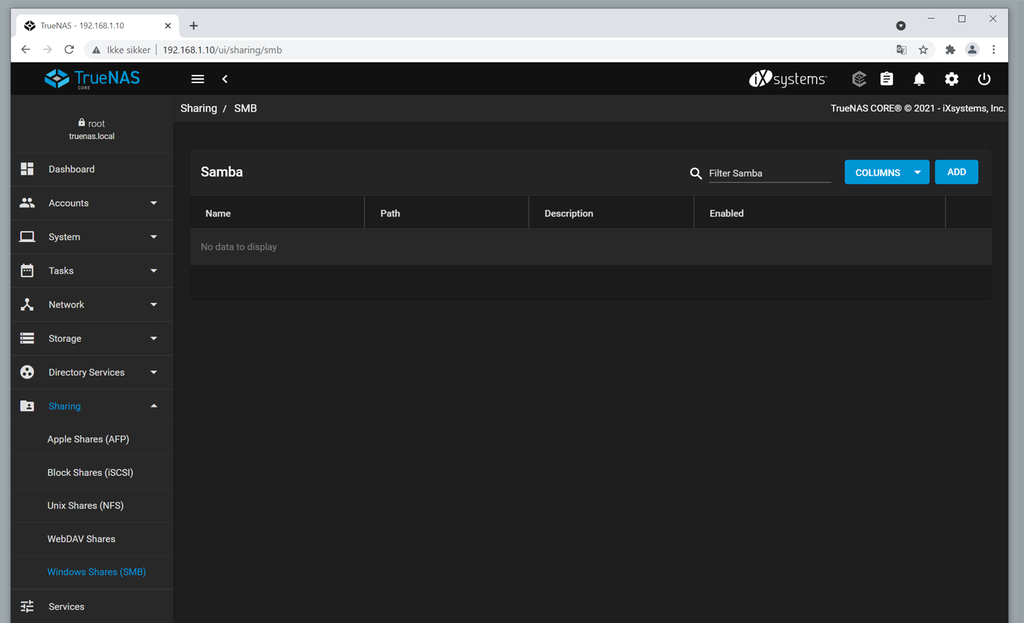Viewport: 1024px width, 623px height.
Task: Open the COLUMNS dropdown button
Action: click(886, 171)
